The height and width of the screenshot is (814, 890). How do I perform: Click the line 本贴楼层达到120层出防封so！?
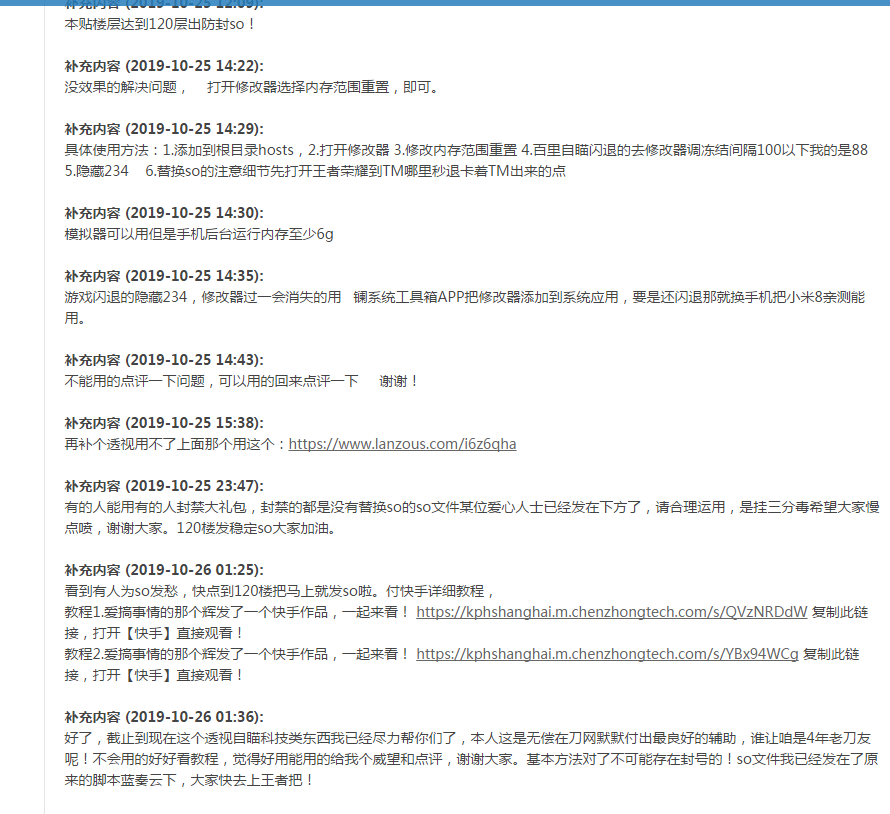pyautogui.click(x=159, y=24)
